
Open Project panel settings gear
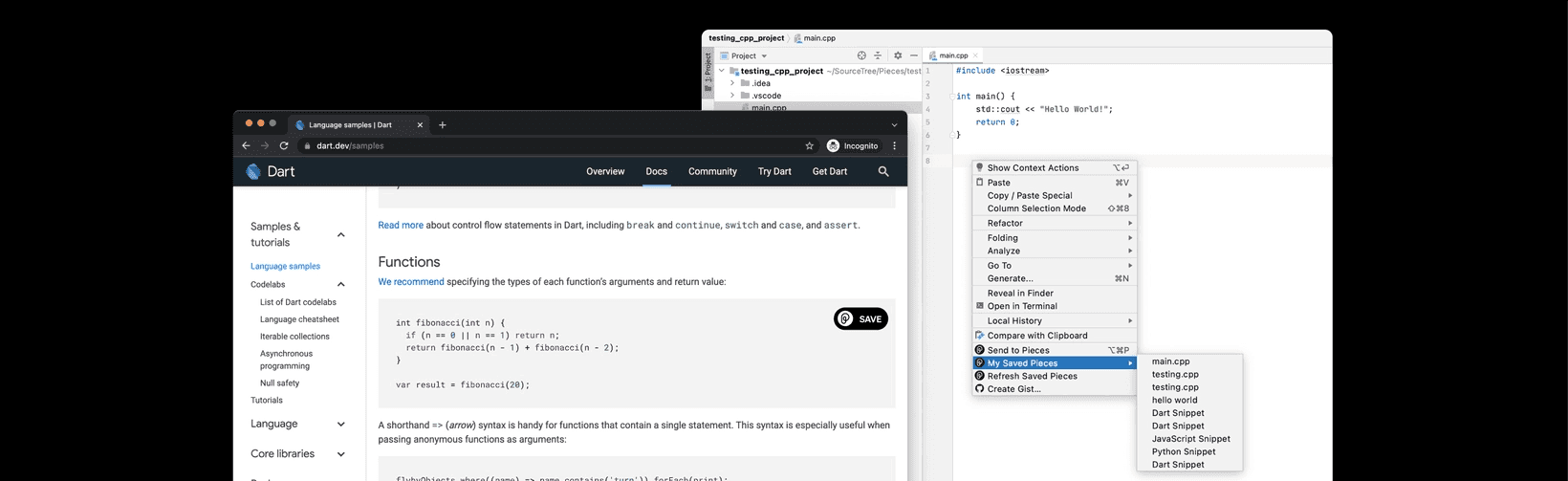[x=897, y=55]
